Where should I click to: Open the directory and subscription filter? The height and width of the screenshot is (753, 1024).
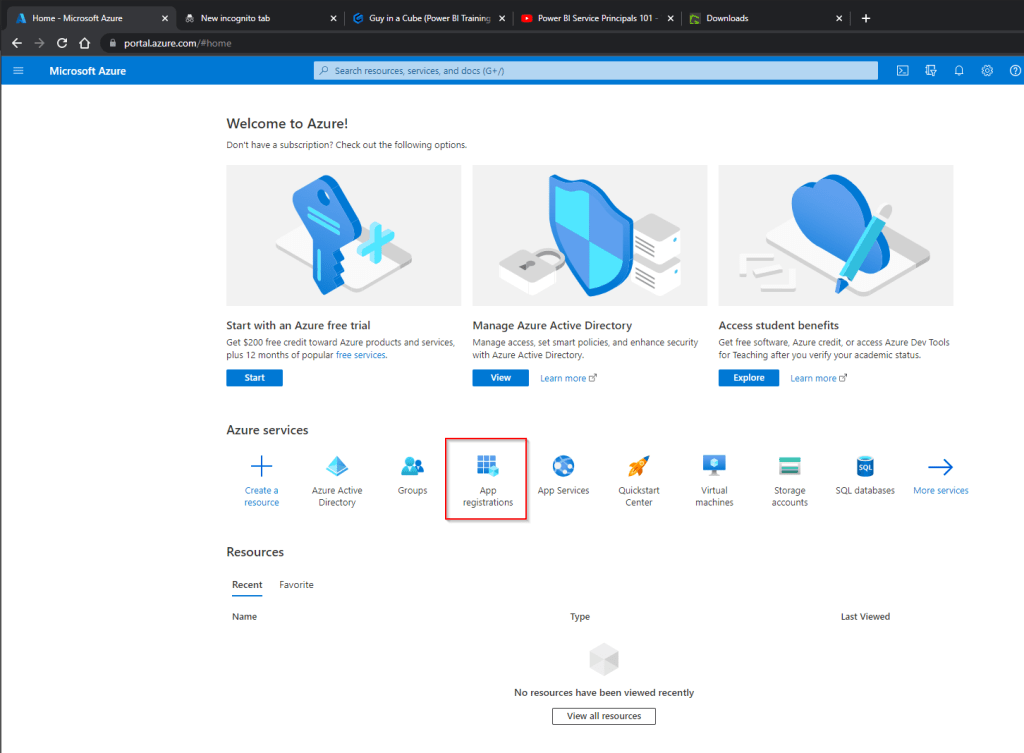931,70
